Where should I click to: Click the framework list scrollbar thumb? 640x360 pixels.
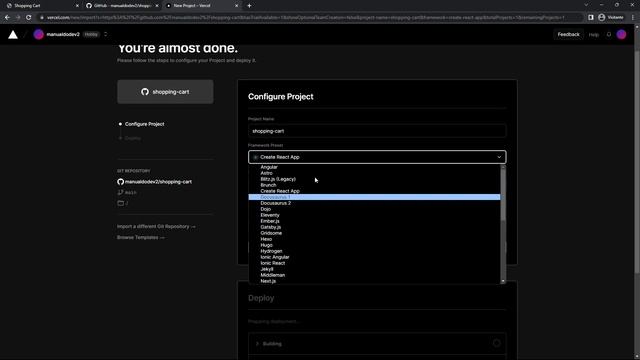click(503, 195)
